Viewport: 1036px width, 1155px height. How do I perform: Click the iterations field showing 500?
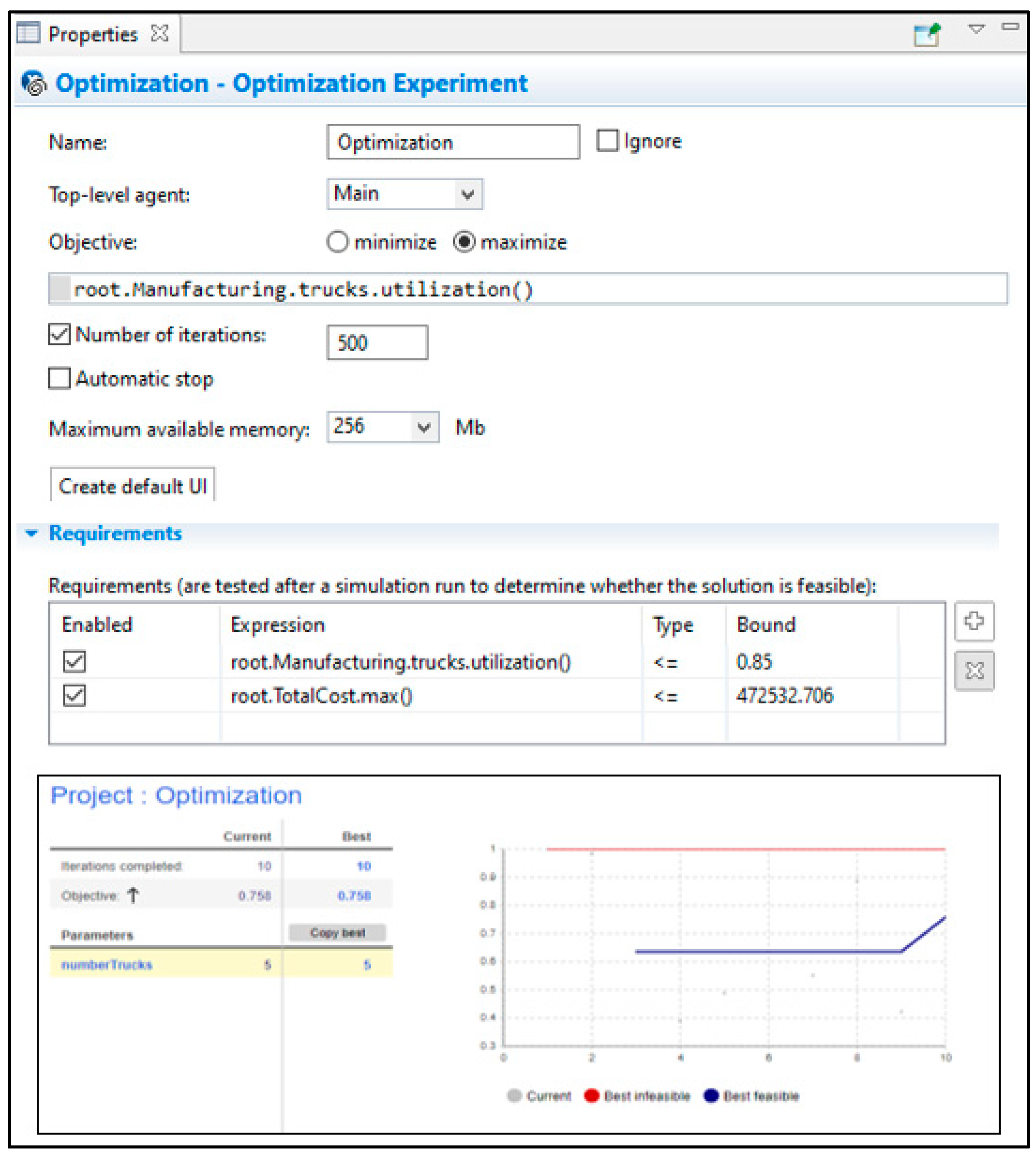[x=377, y=342]
